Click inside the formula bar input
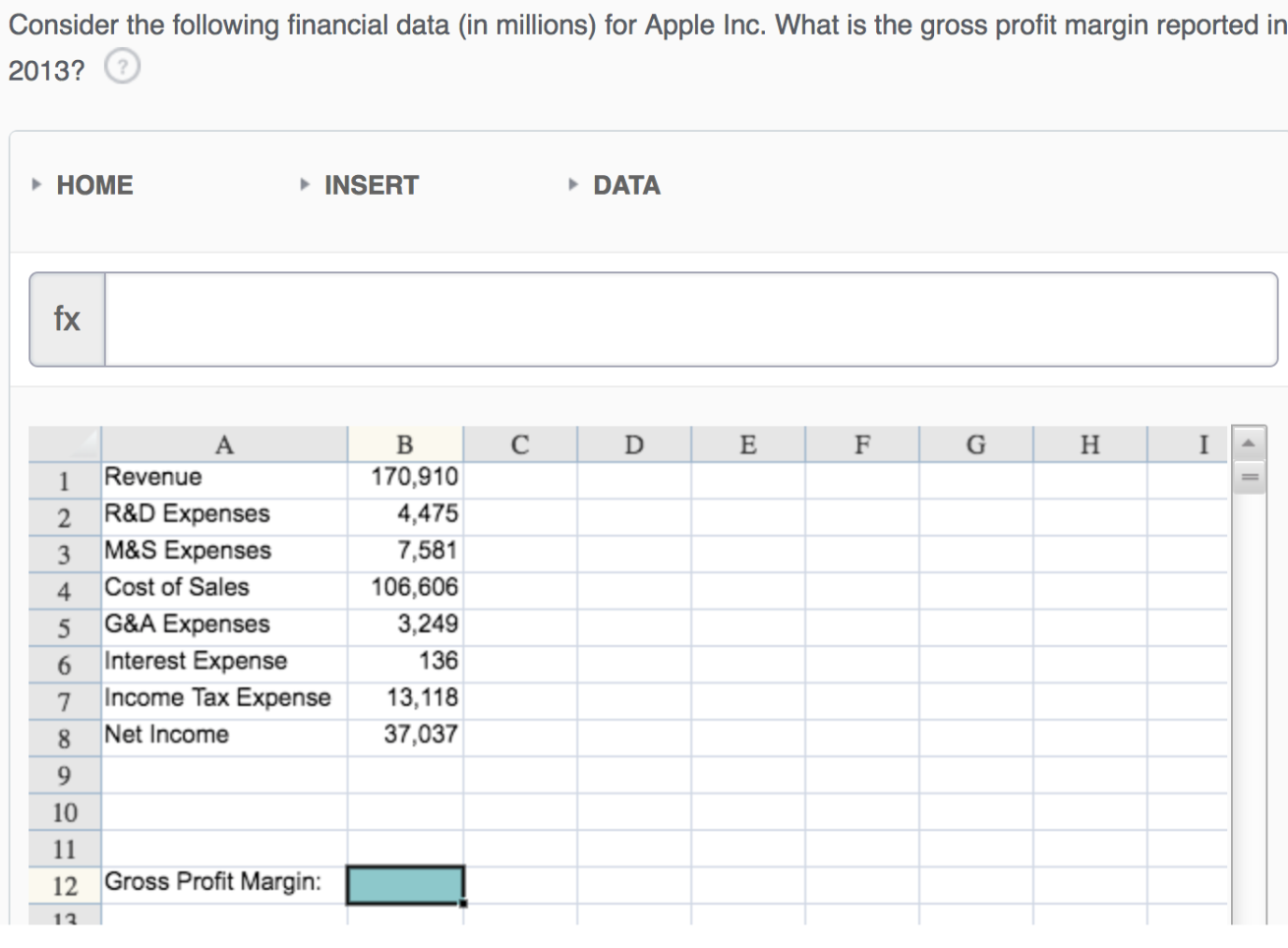The width and height of the screenshot is (1288, 948). point(690,320)
